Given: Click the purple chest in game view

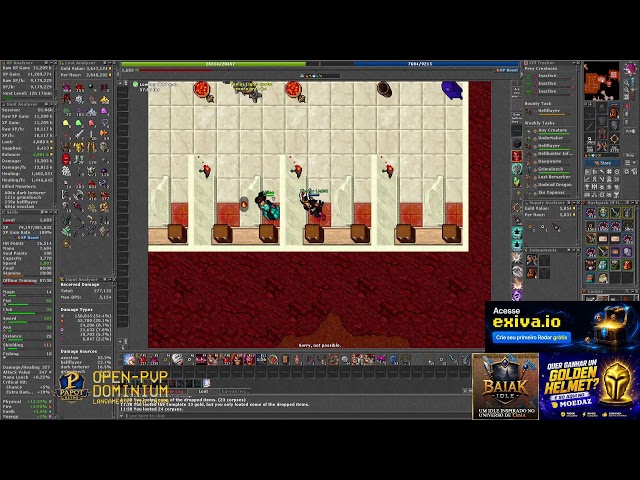Looking at the screenshot, I should click(452, 90).
